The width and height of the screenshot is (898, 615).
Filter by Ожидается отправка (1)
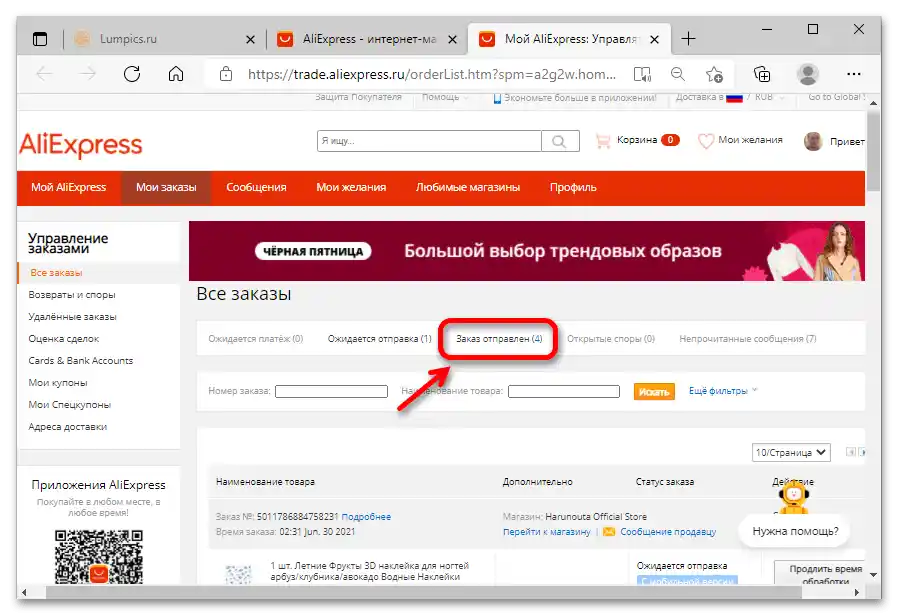click(379, 339)
